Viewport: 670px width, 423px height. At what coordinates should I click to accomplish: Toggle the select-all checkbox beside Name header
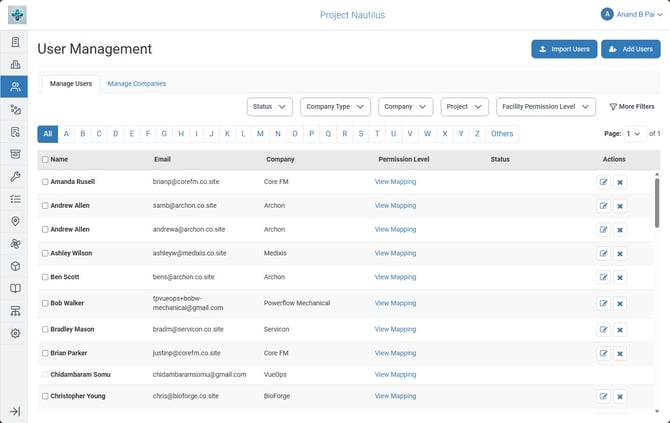45,159
